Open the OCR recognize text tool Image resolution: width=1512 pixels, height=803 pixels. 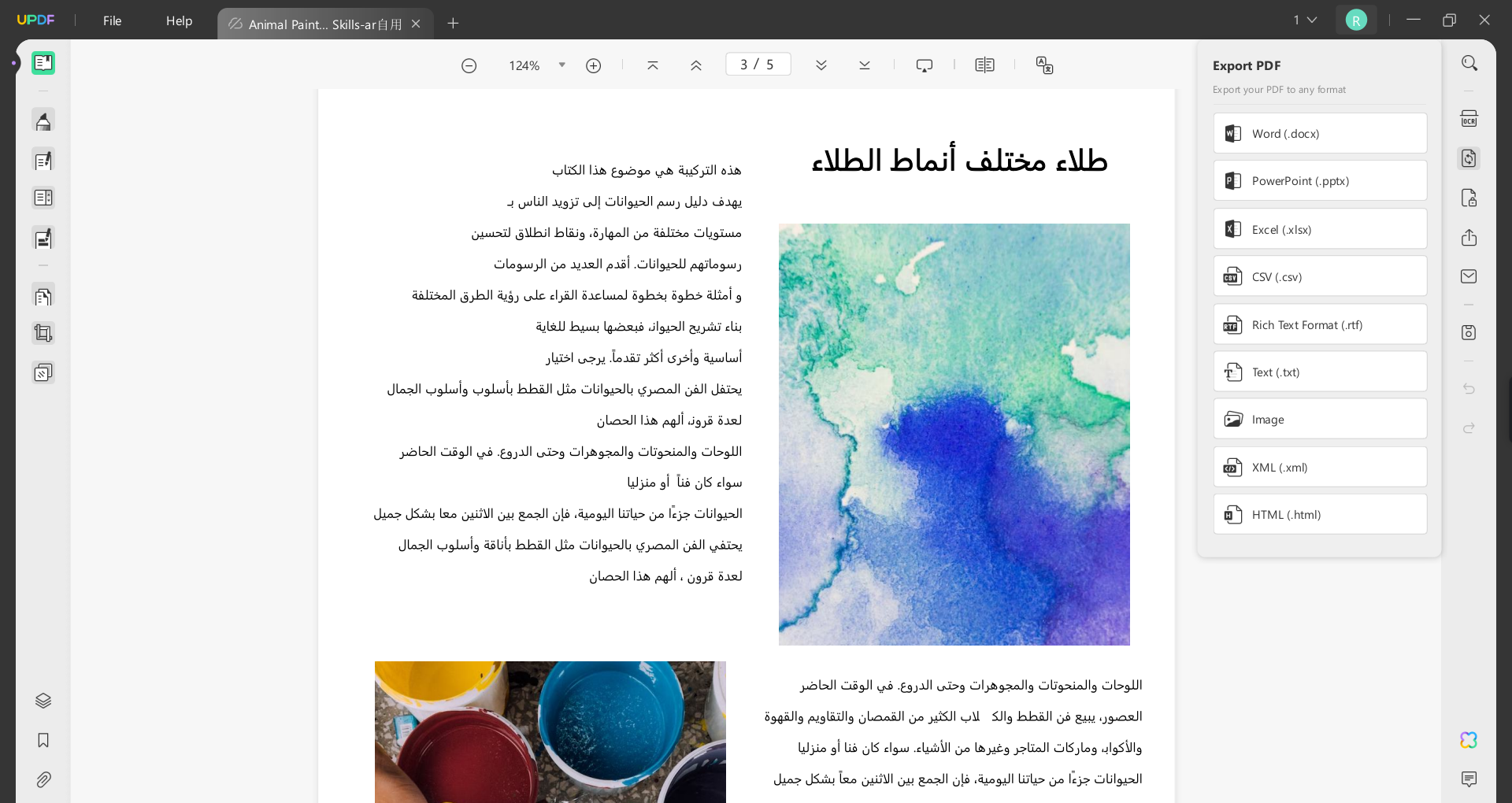click(x=1469, y=119)
